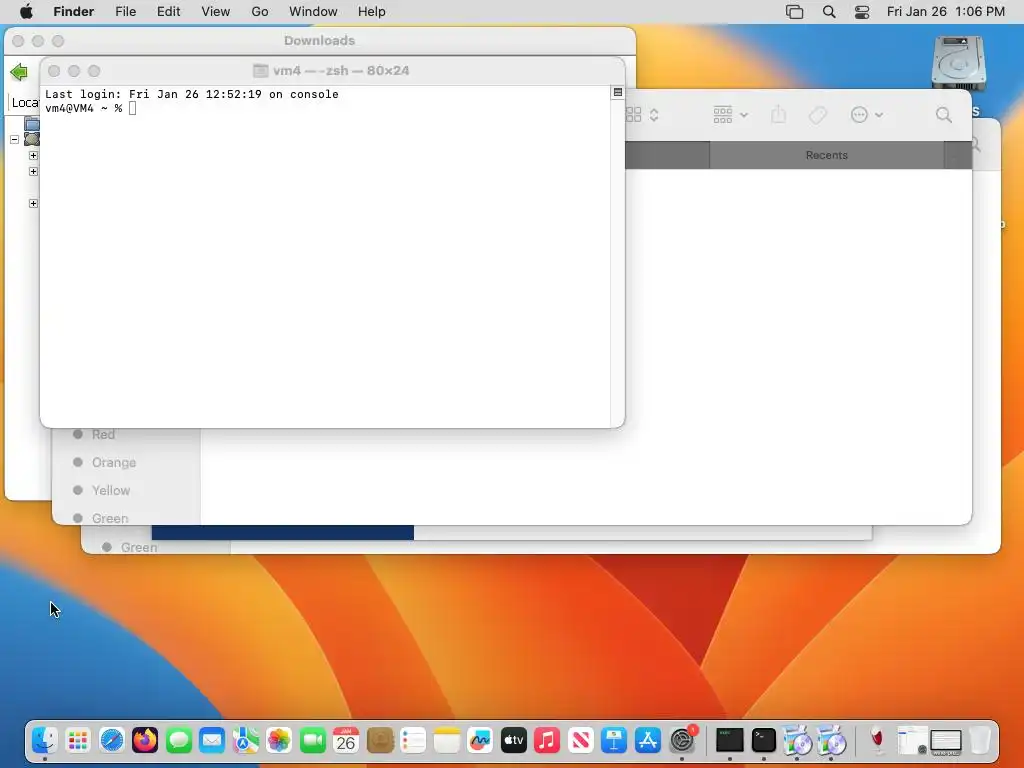
Task: Open Firefox from the Dock
Action: point(145,741)
